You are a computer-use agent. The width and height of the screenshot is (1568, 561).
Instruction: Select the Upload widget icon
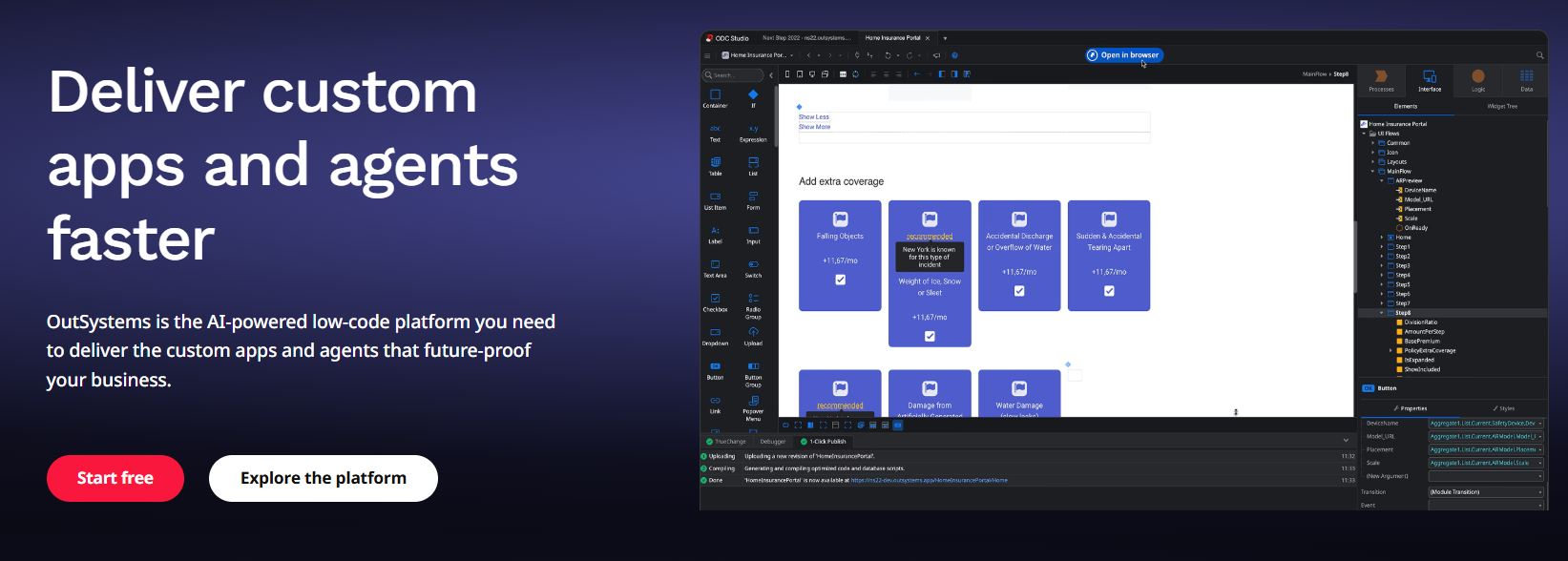pos(753,332)
